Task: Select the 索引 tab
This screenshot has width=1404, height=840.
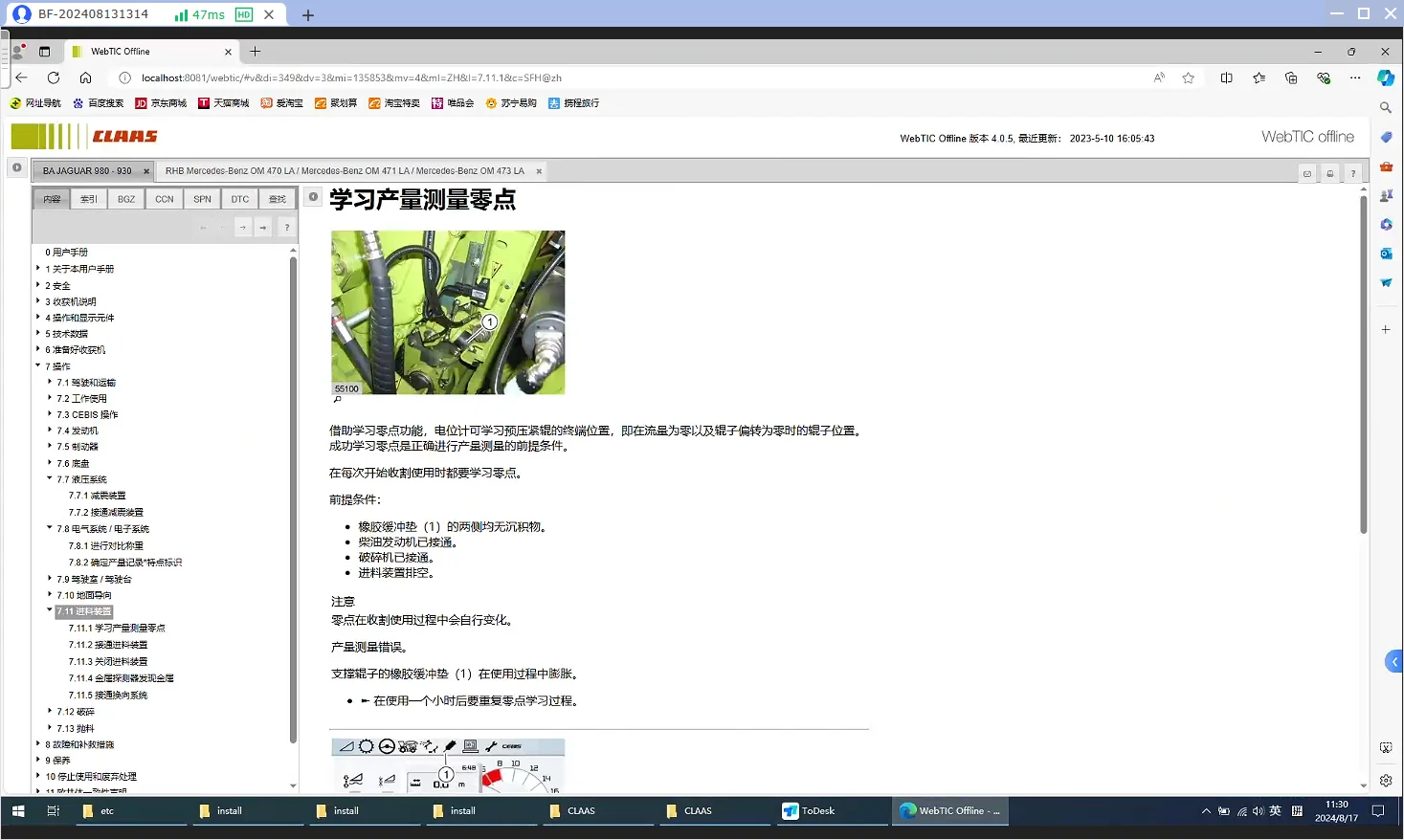Action: (x=88, y=199)
